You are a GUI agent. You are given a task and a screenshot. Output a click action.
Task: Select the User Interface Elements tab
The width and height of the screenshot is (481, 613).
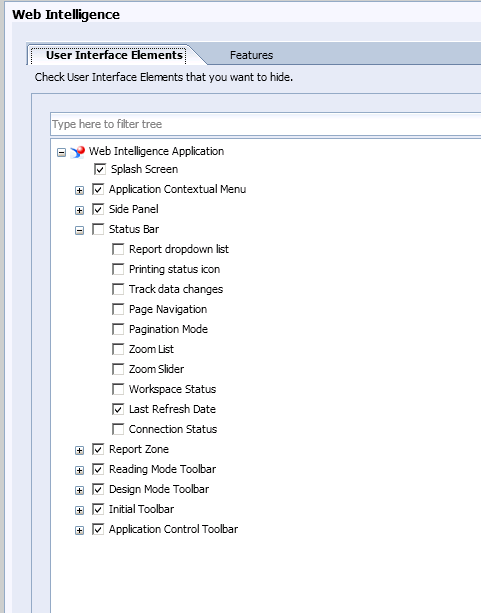coord(114,55)
